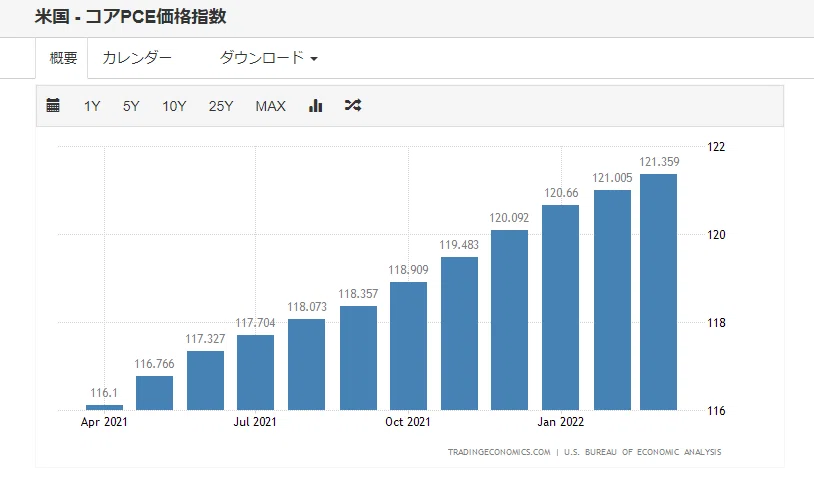
Task: Click the compare shuffle arrows icon
Action: click(353, 105)
